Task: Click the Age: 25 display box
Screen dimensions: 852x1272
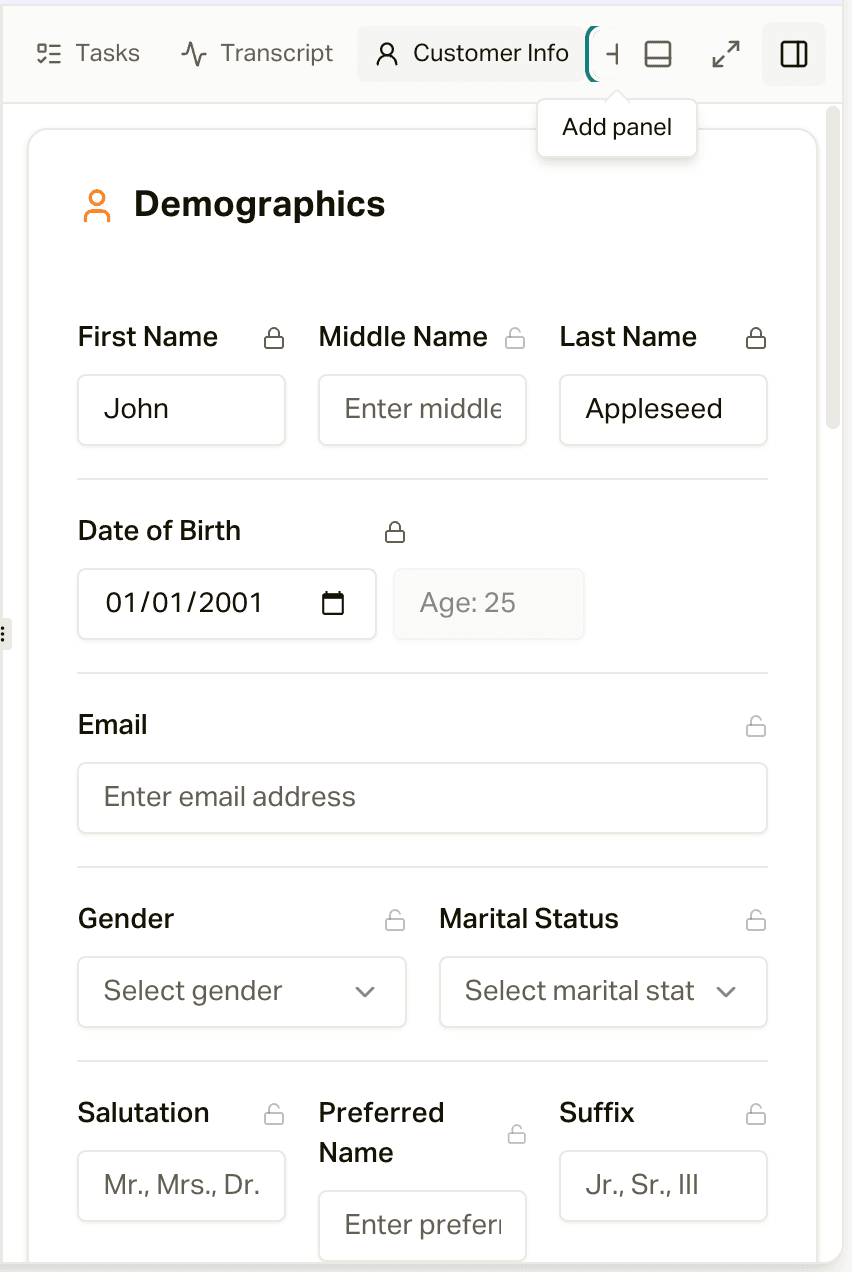Action: pyautogui.click(x=489, y=604)
